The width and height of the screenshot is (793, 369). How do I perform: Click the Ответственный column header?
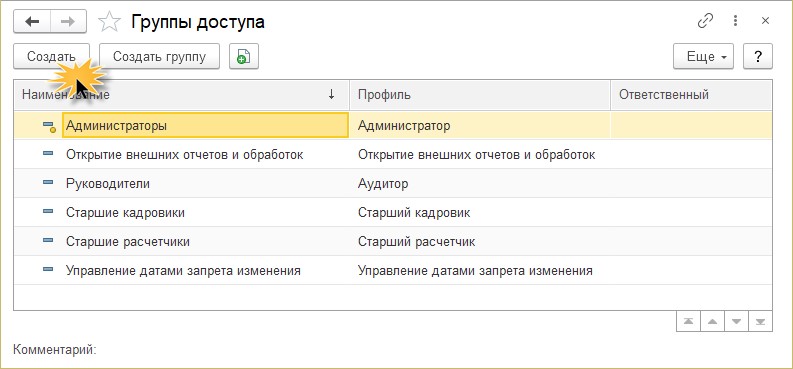pyautogui.click(x=691, y=95)
